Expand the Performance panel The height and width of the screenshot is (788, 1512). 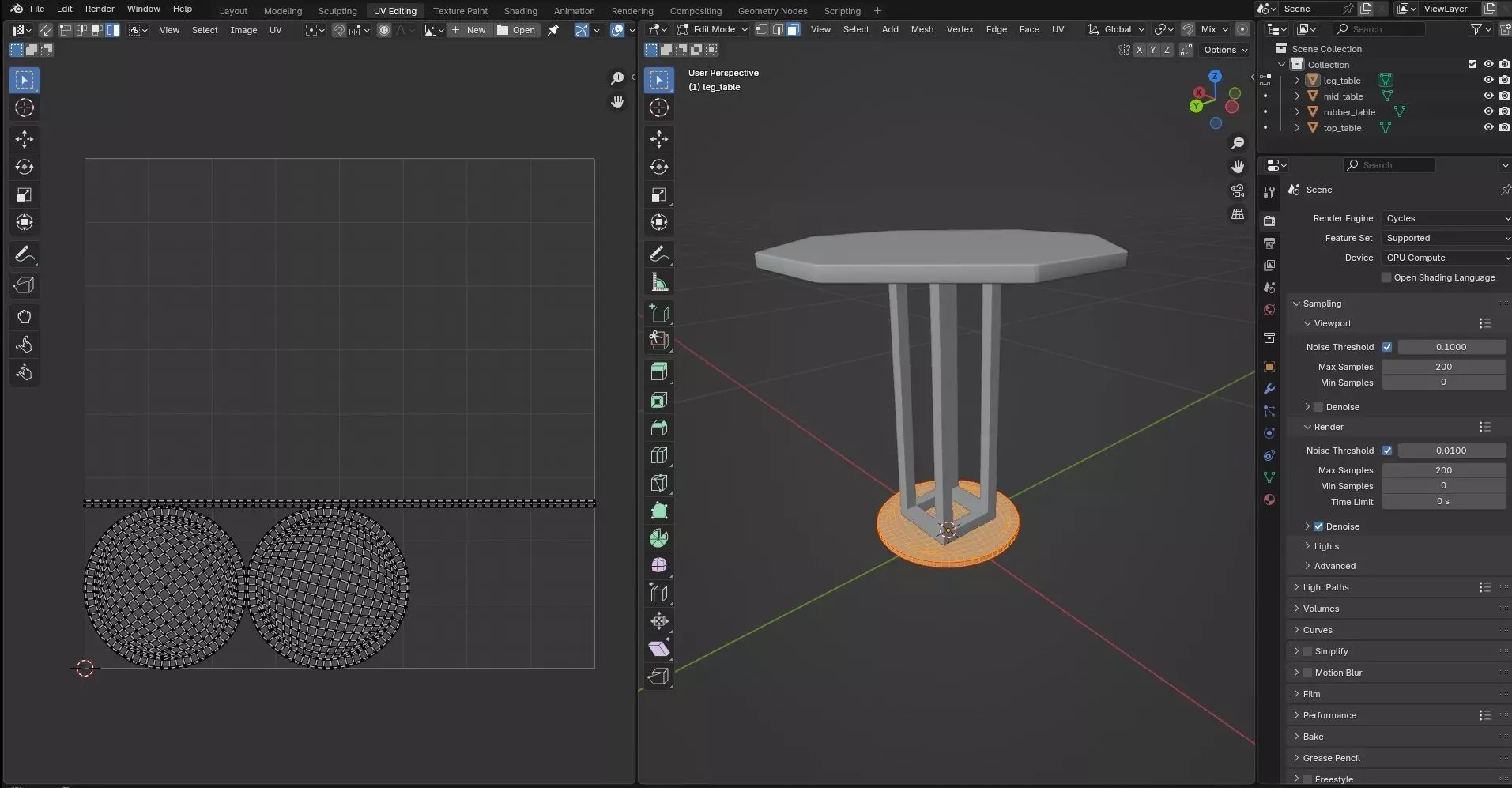point(1329,715)
